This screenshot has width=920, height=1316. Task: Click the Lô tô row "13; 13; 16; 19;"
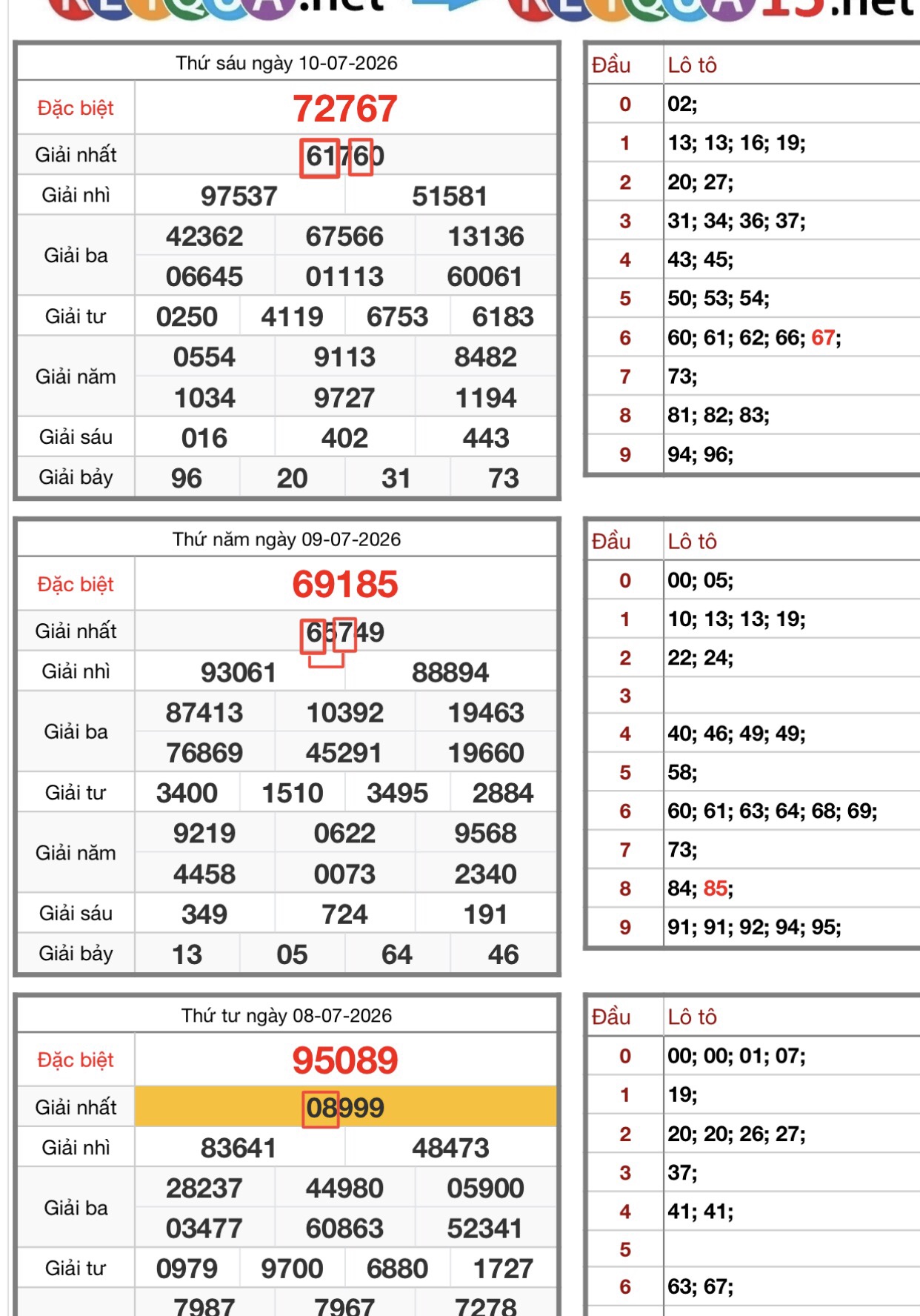(736, 143)
